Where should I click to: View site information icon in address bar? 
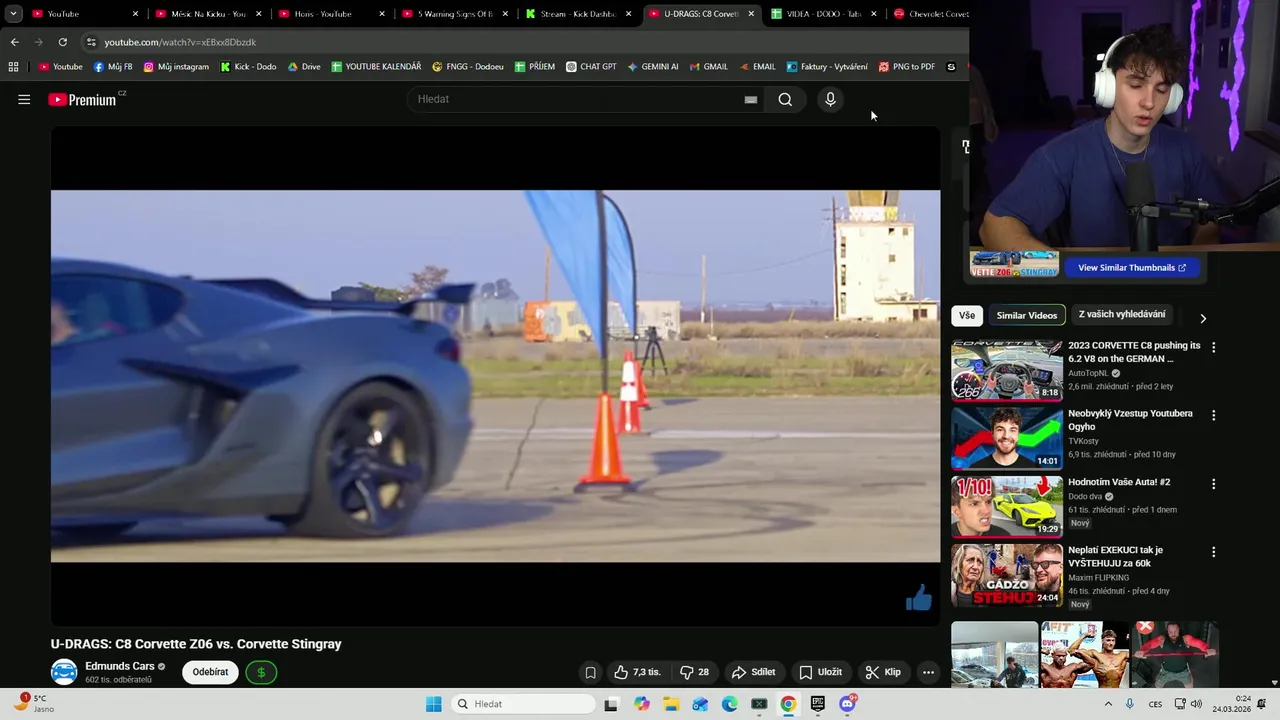[x=91, y=42]
